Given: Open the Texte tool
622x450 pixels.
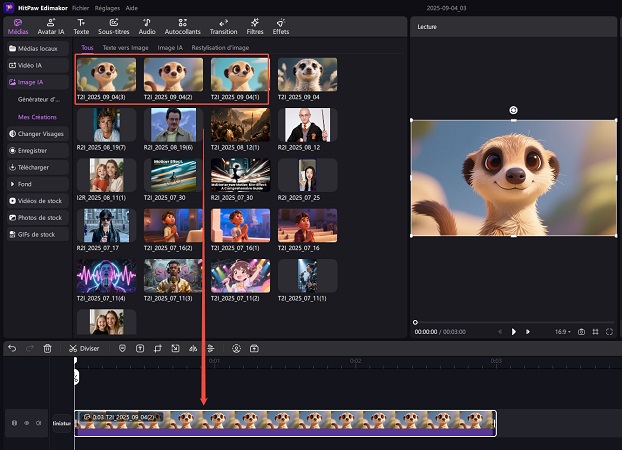Looking at the screenshot, I should (x=81, y=27).
